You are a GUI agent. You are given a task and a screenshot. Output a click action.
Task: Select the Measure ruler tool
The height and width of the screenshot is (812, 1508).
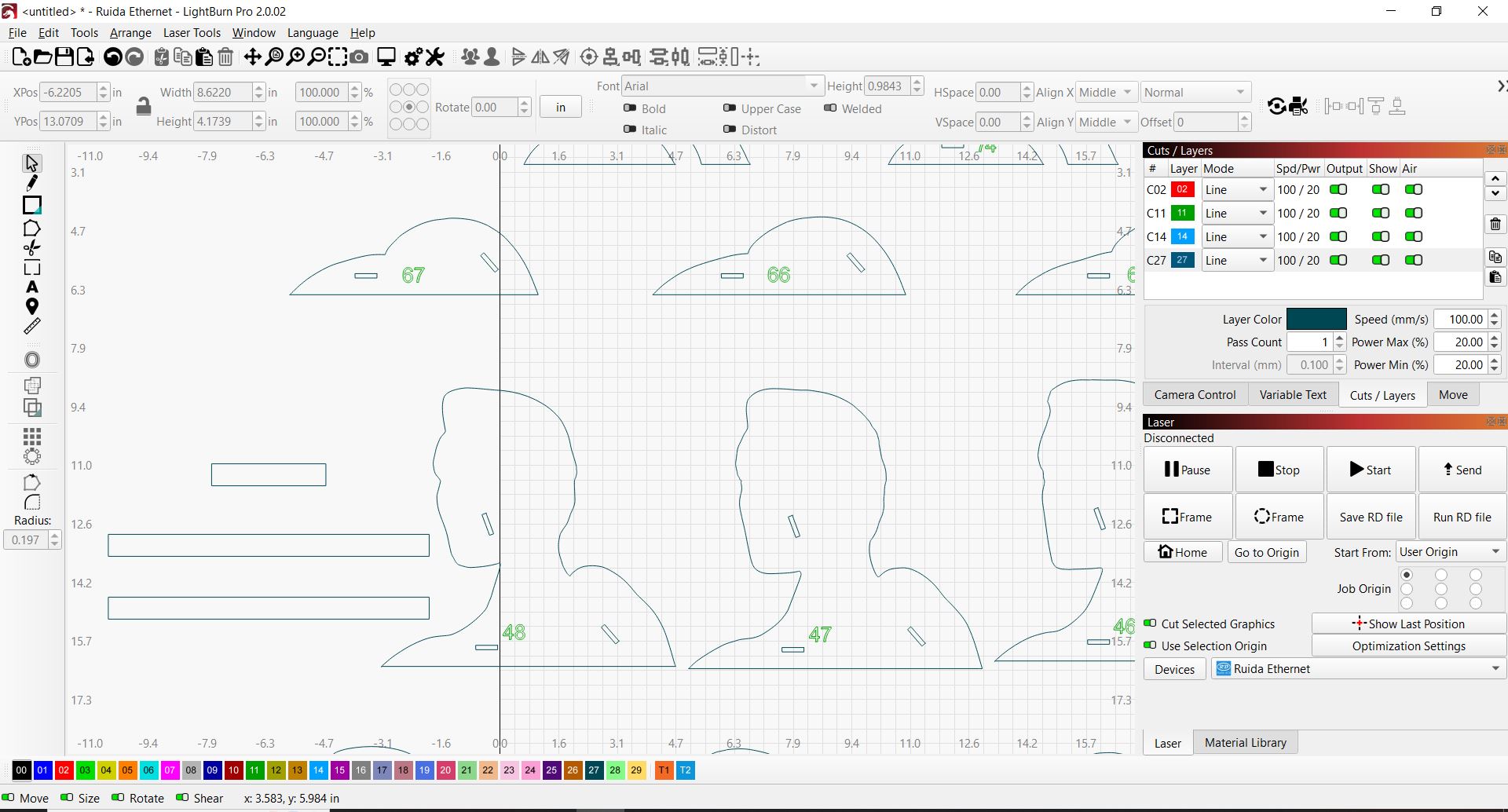tap(32, 327)
